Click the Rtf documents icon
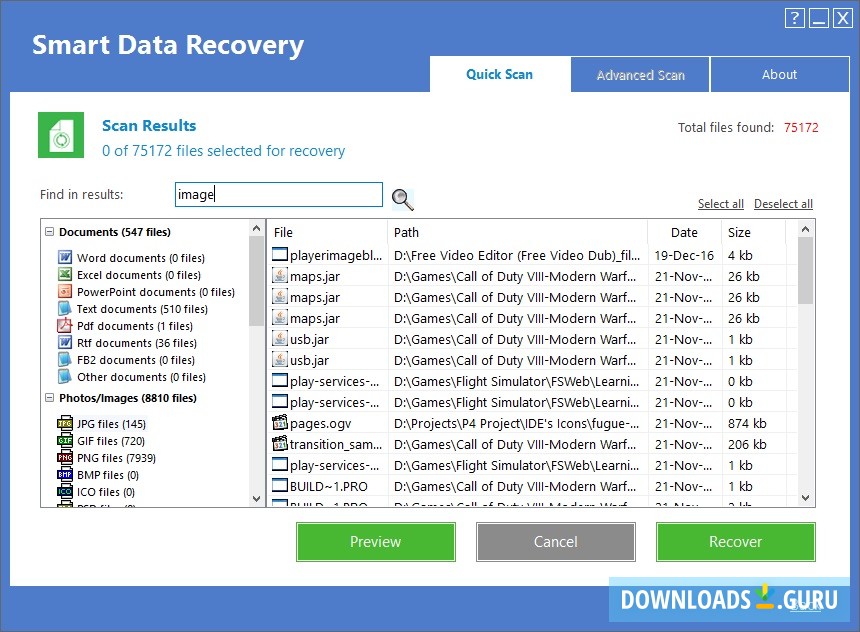 [x=65, y=342]
